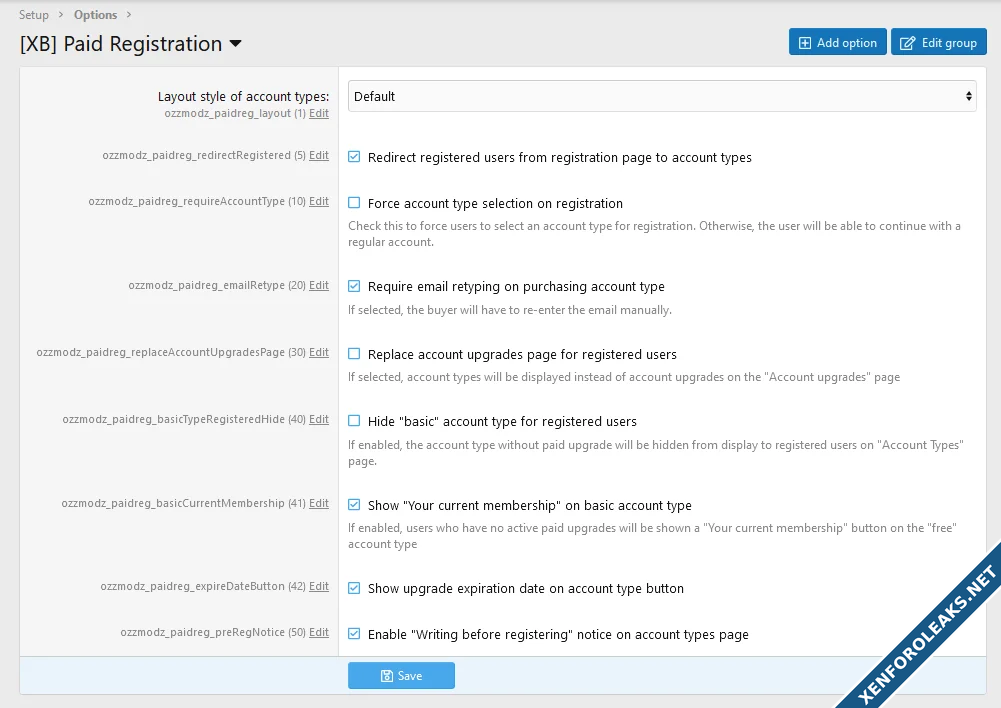
Task: Uncheck Redirect registered users from registration page
Action: [x=354, y=157]
